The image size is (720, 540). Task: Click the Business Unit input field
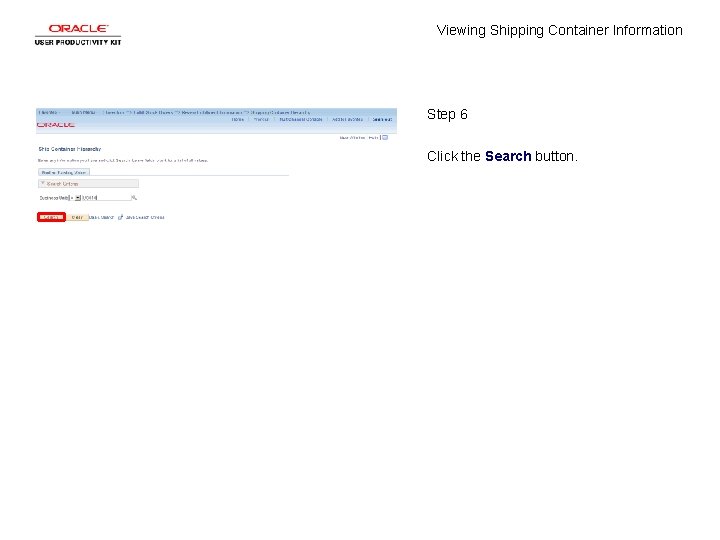(x=106, y=198)
